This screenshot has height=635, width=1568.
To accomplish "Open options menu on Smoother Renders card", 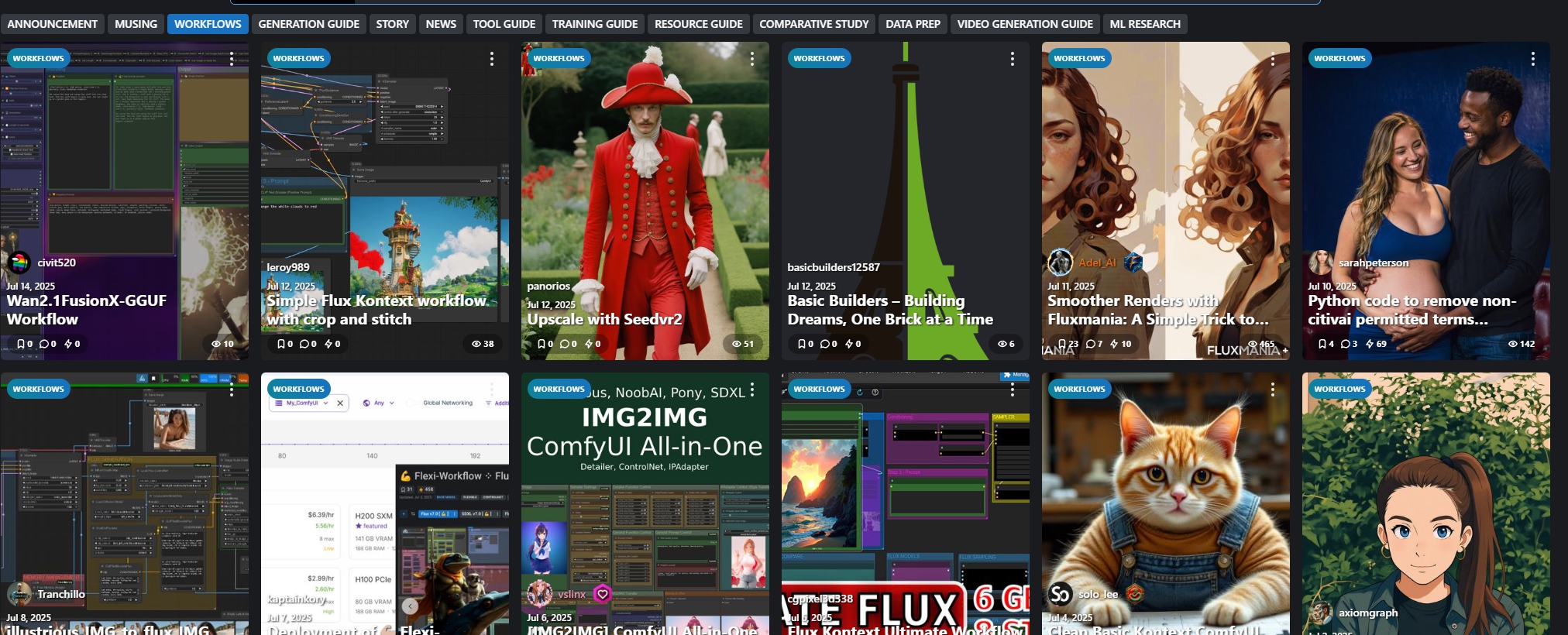I will (x=1273, y=59).
